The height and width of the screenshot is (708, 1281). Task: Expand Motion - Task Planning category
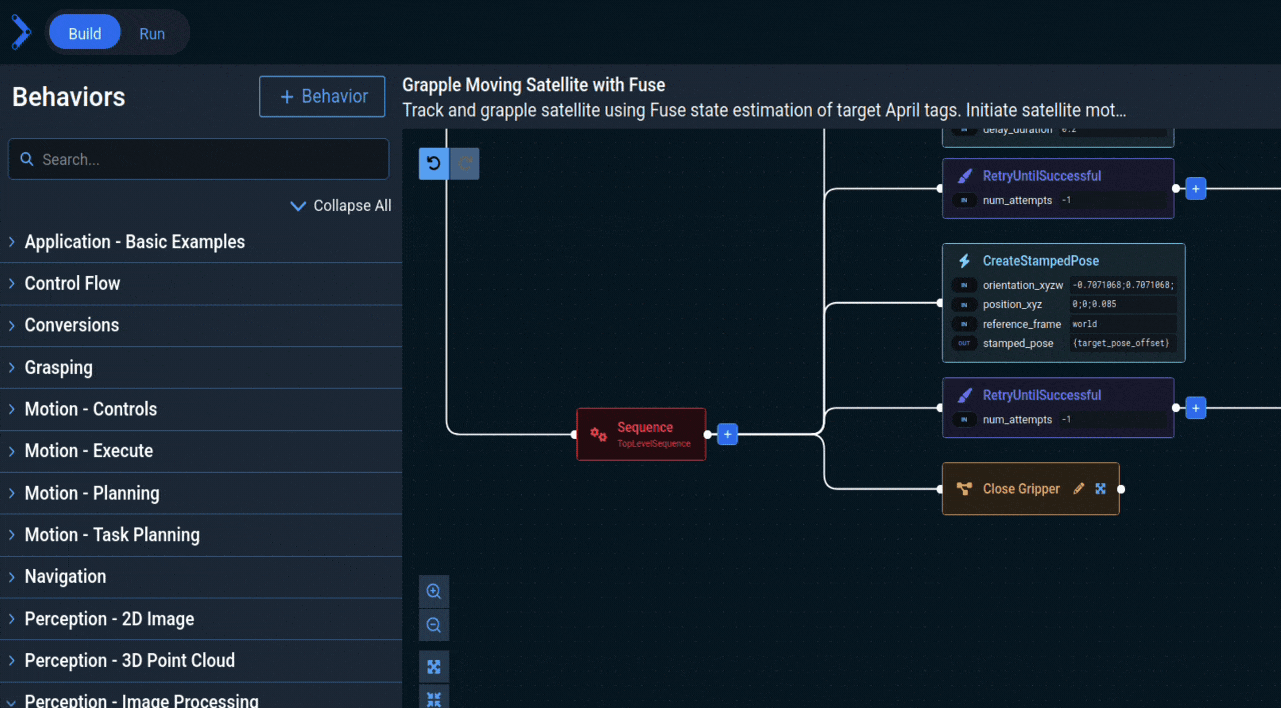coord(200,535)
